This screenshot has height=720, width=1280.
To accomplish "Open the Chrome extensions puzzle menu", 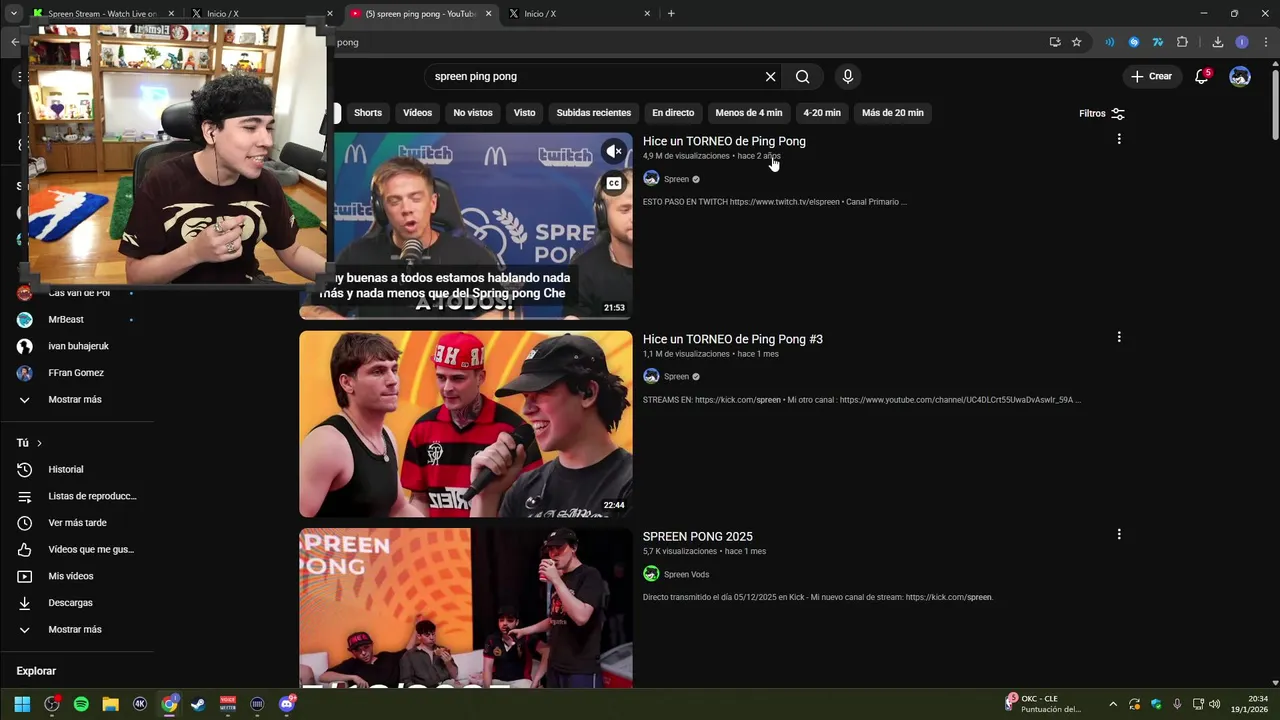I will pyautogui.click(x=1182, y=42).
